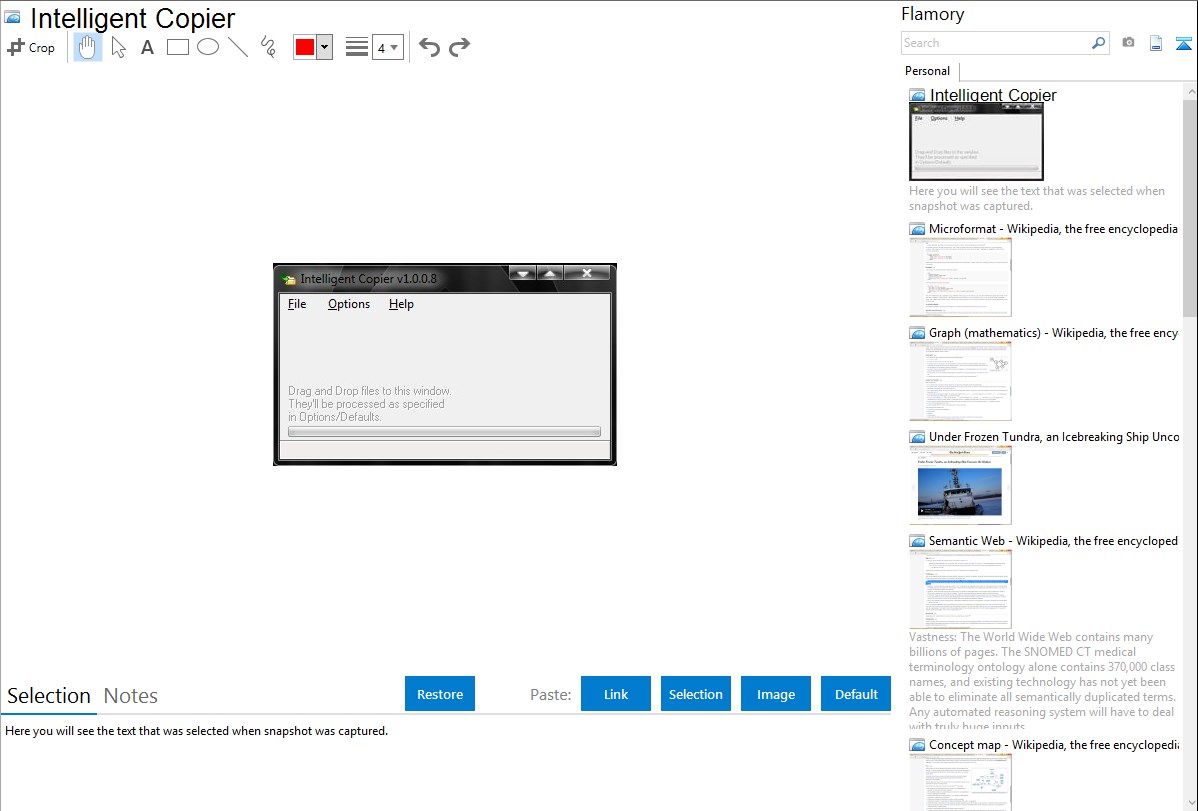Image resolution: width=1198 pixels, height=811 pixels.
Task: Pick the ellipse drawing tool
Action: (208, 47)
